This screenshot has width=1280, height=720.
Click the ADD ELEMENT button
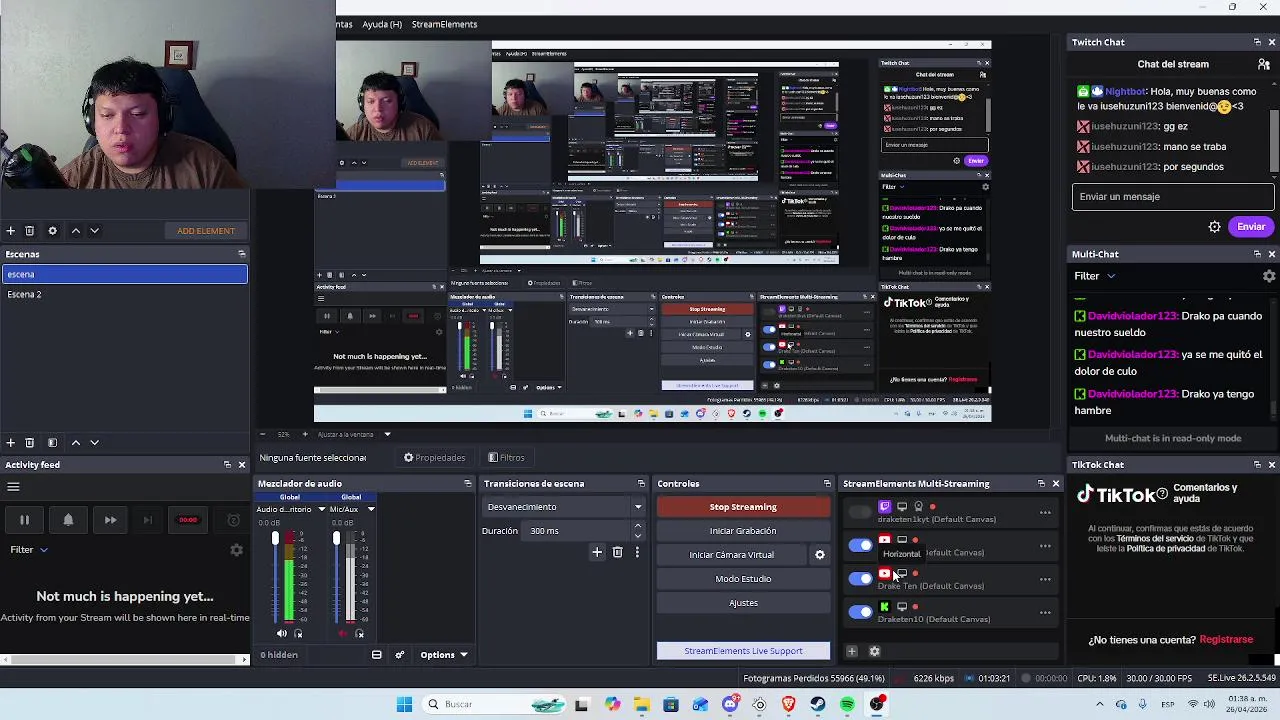pos(206,231)
